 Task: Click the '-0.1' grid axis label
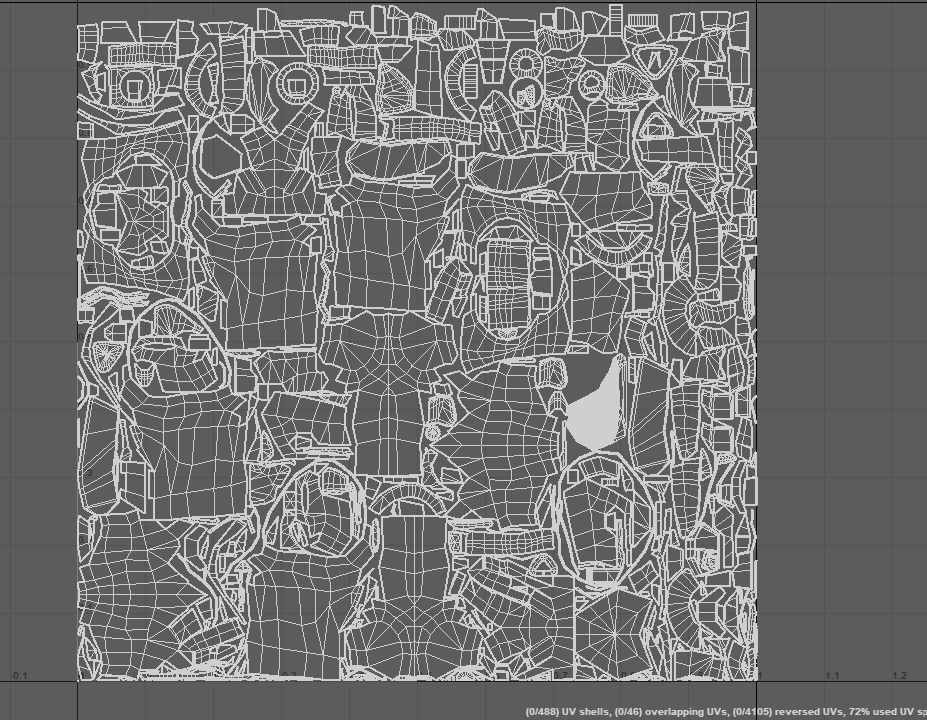(x=18, y=676)
